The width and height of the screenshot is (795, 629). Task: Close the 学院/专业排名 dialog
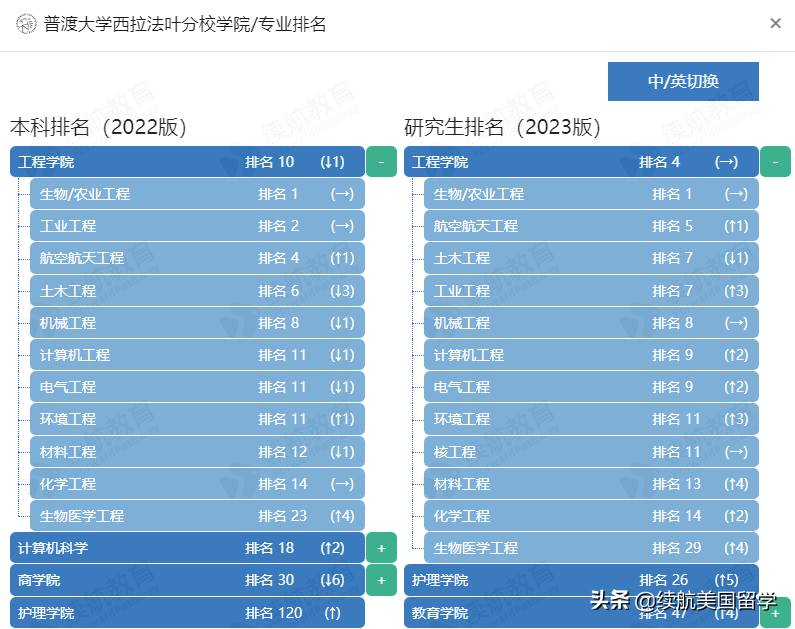775,23
